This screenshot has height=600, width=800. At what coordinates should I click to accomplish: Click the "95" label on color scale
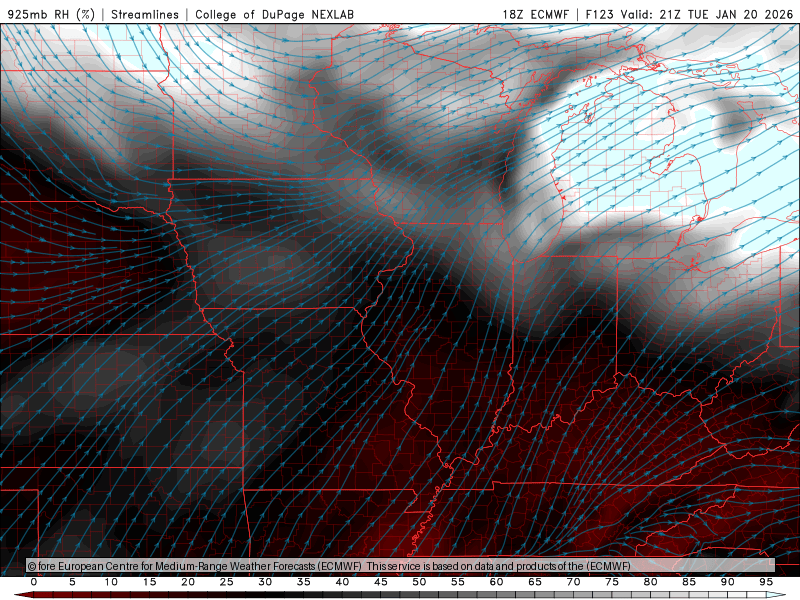(766, 582)
